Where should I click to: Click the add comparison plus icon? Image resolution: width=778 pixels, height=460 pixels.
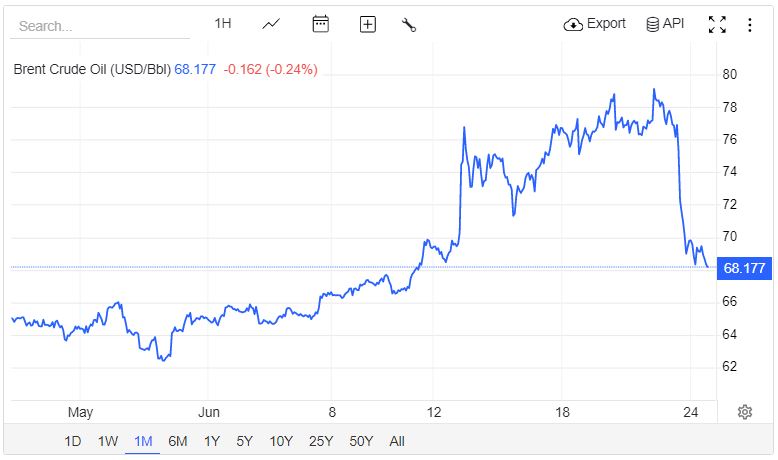pos(367,25)
